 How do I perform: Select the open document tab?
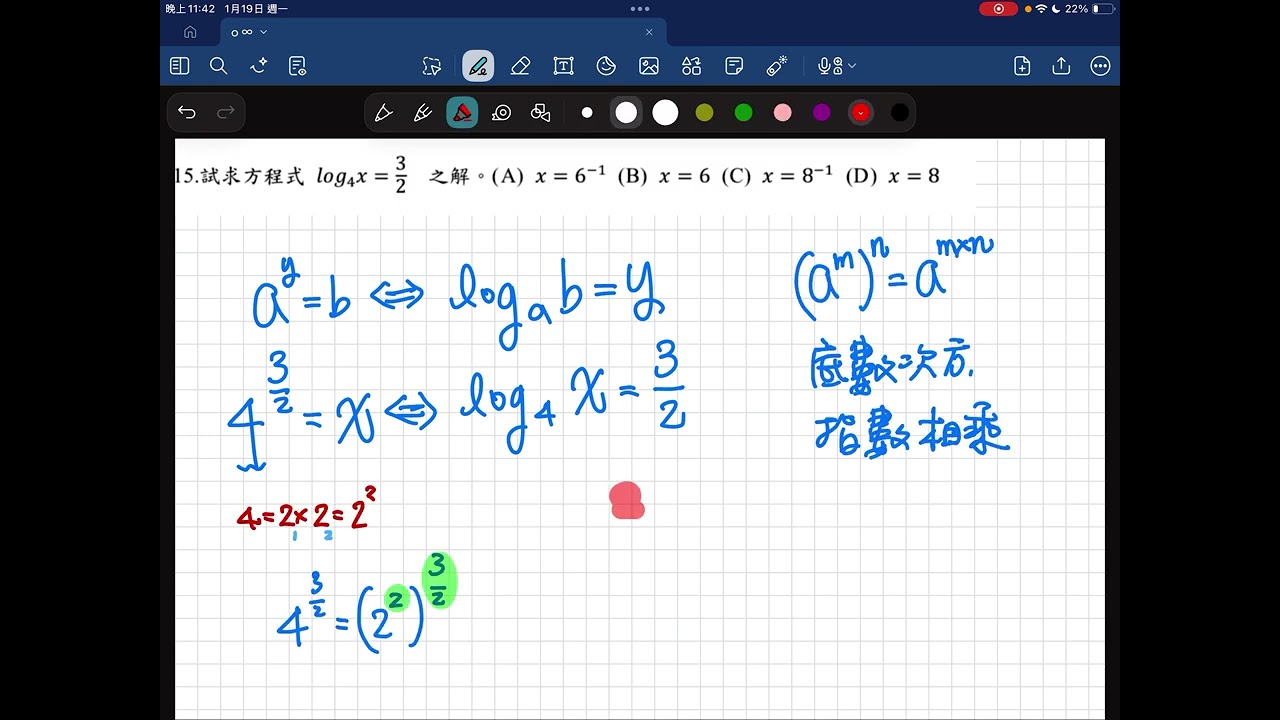pyautogui.click(x=443, y=32)
